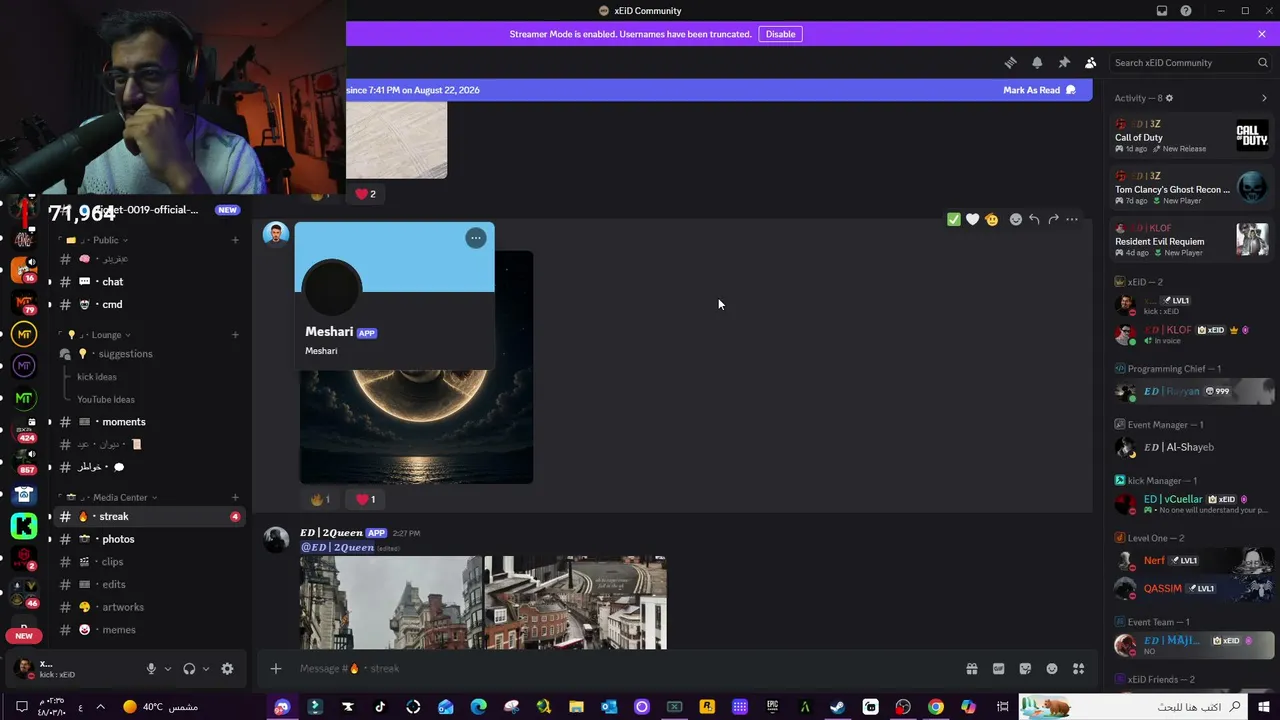This screenshot has height=720, width=1280.
Task: Open headphone output options dropdown
Action: tap(206, 669)
